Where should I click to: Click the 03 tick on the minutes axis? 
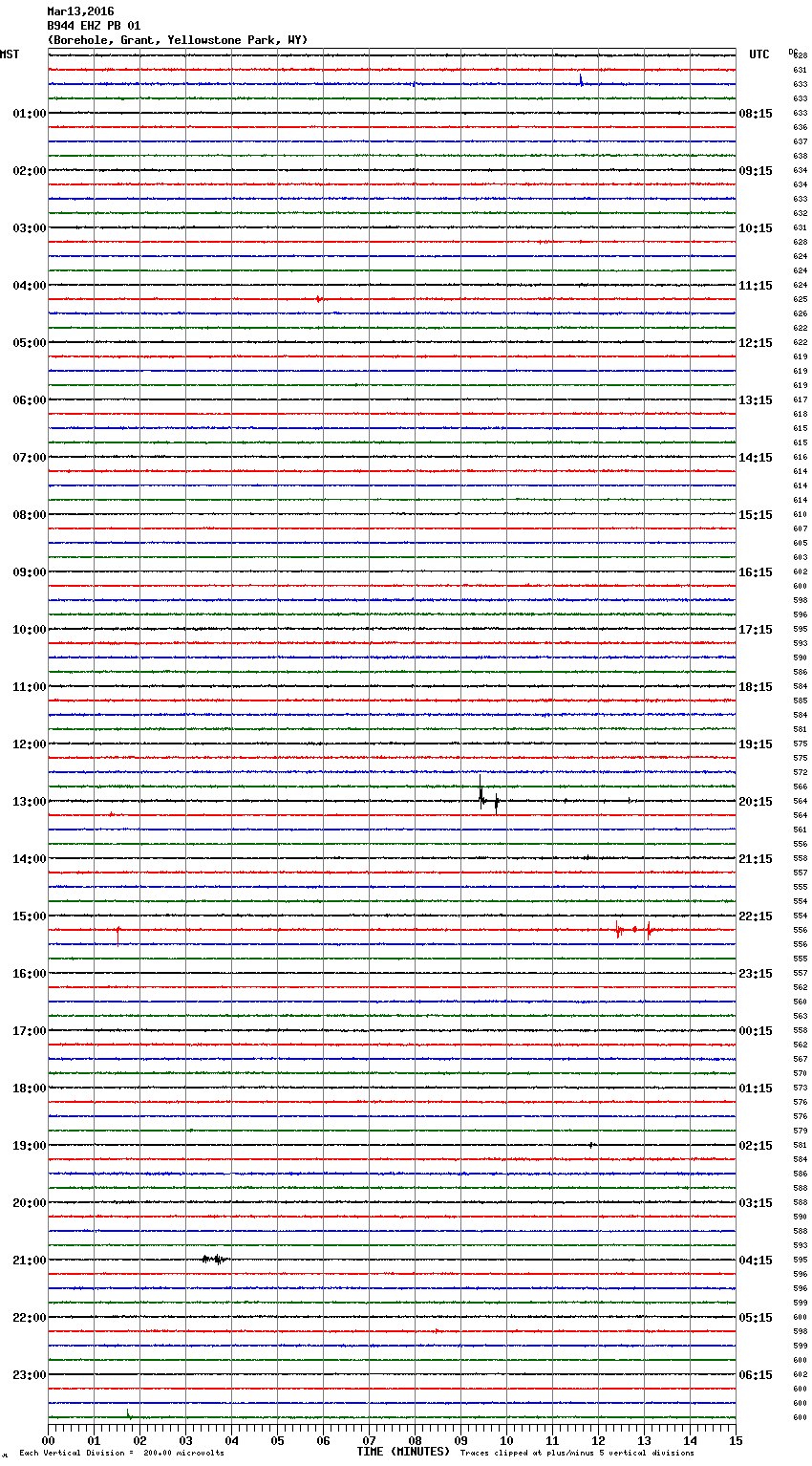(x=186, y=1440)
